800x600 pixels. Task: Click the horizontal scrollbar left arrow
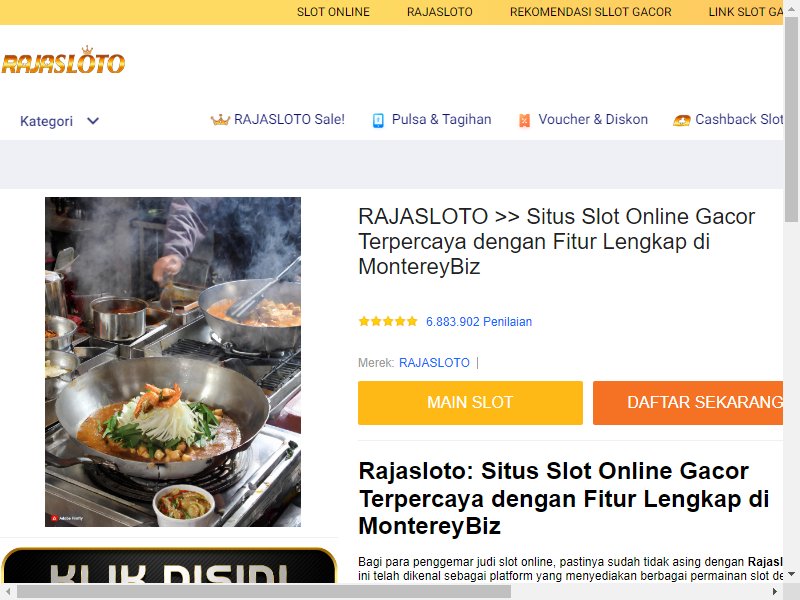coord(8,591)
